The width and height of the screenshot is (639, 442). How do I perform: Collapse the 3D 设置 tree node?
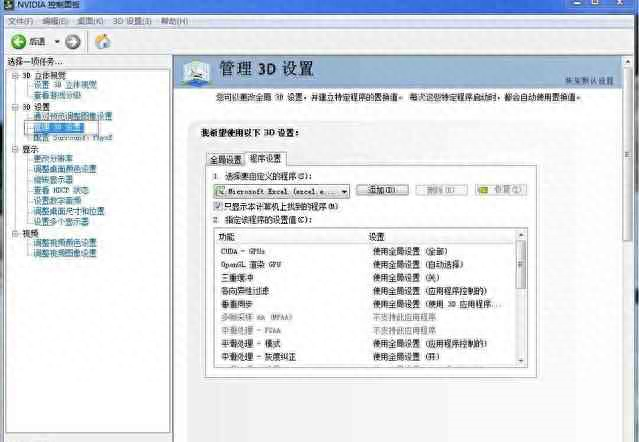[x=14, y=107]
